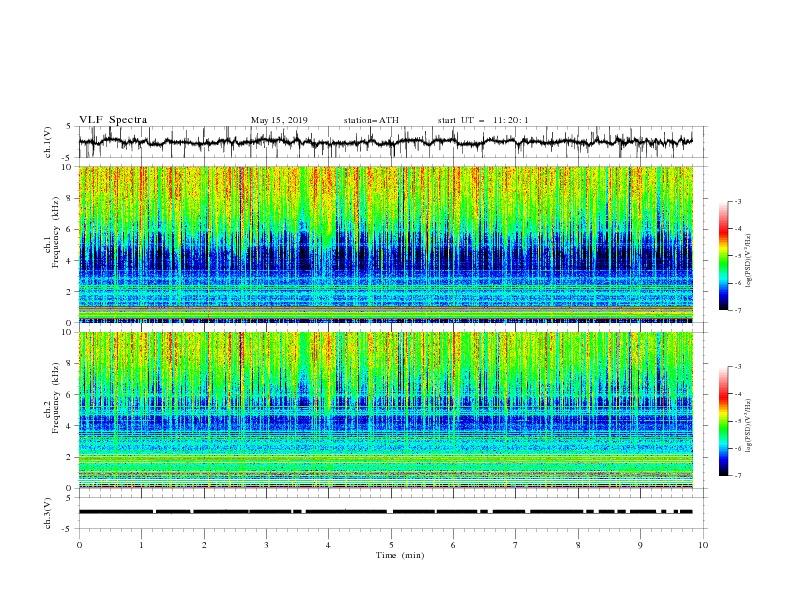Viewport: 792px width, 612px height.
Task: Click the "Time (min)" x-axis label
Action: click(400, 555)
